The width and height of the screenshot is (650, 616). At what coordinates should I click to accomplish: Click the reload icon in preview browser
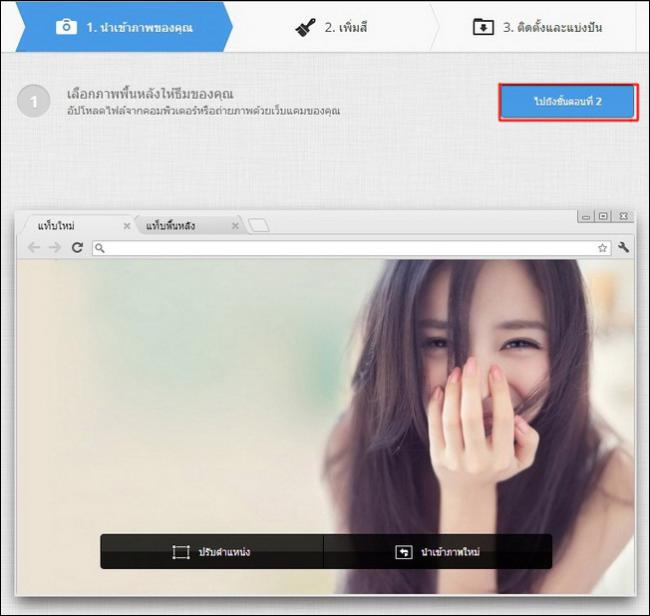coord(77,247)
